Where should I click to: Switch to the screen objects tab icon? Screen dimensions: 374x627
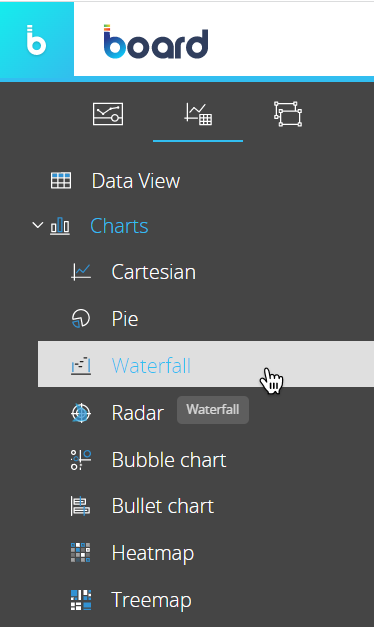tap(108, 114)
